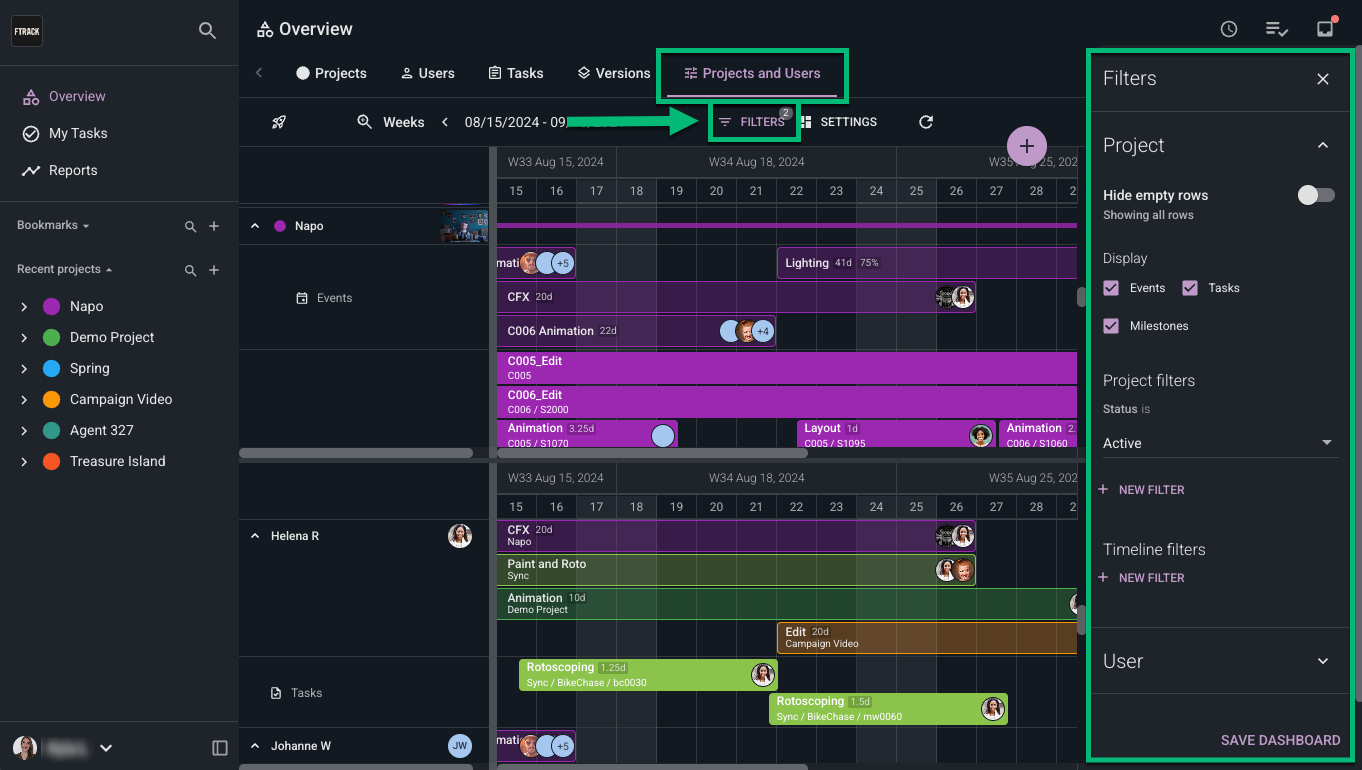Expand the User filter section
Image resolution: width=1362 pixels, height=770 pixels.
pos(1323,661)
